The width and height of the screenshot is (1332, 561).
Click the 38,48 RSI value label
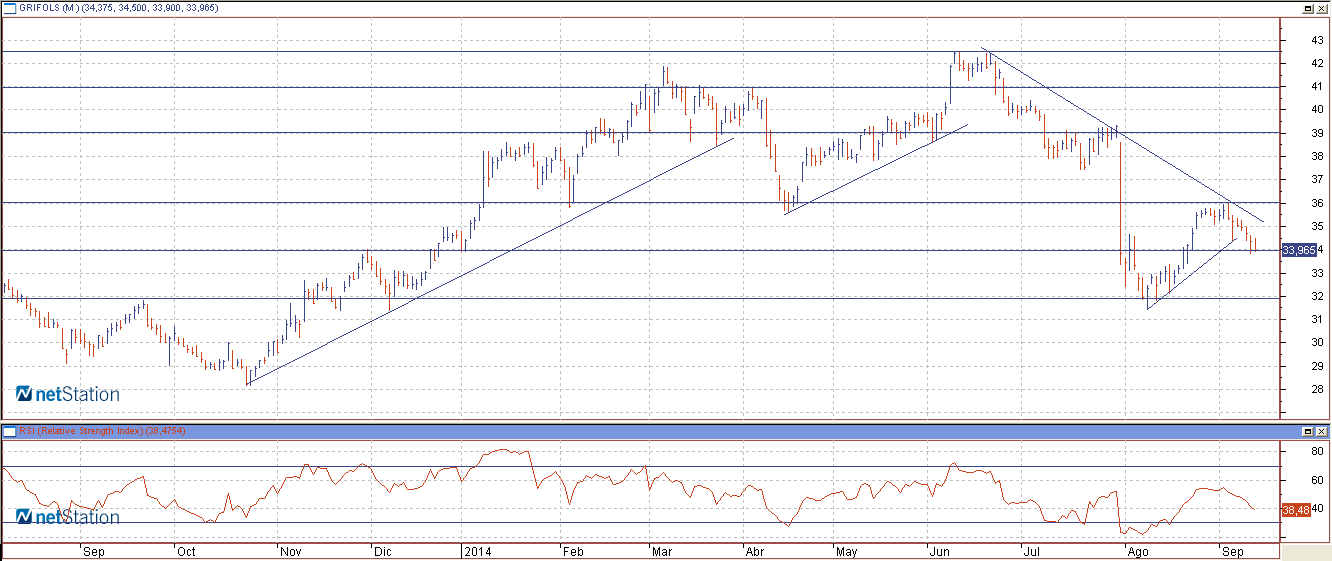[1295, 510]
